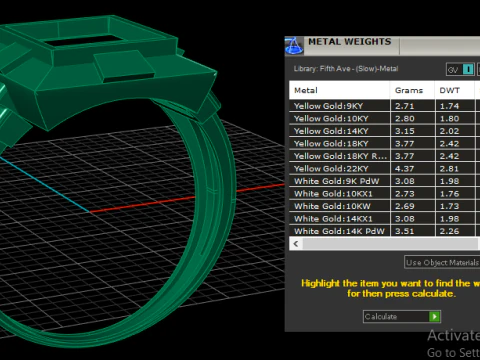
Task: Click the 2.69 grams value
Action: 404,206
